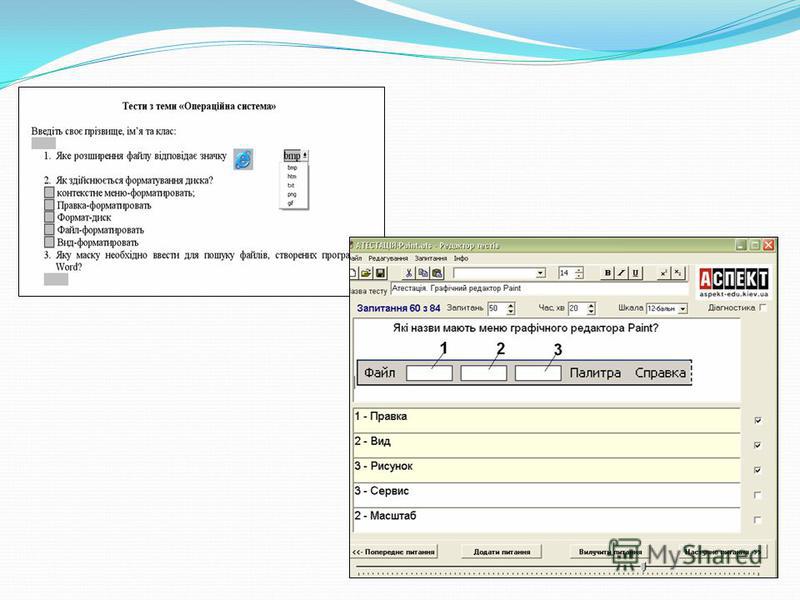Check the контекстне меню-форматировать option
Viewport: 800px width, 600px height.
click(49, 192)
